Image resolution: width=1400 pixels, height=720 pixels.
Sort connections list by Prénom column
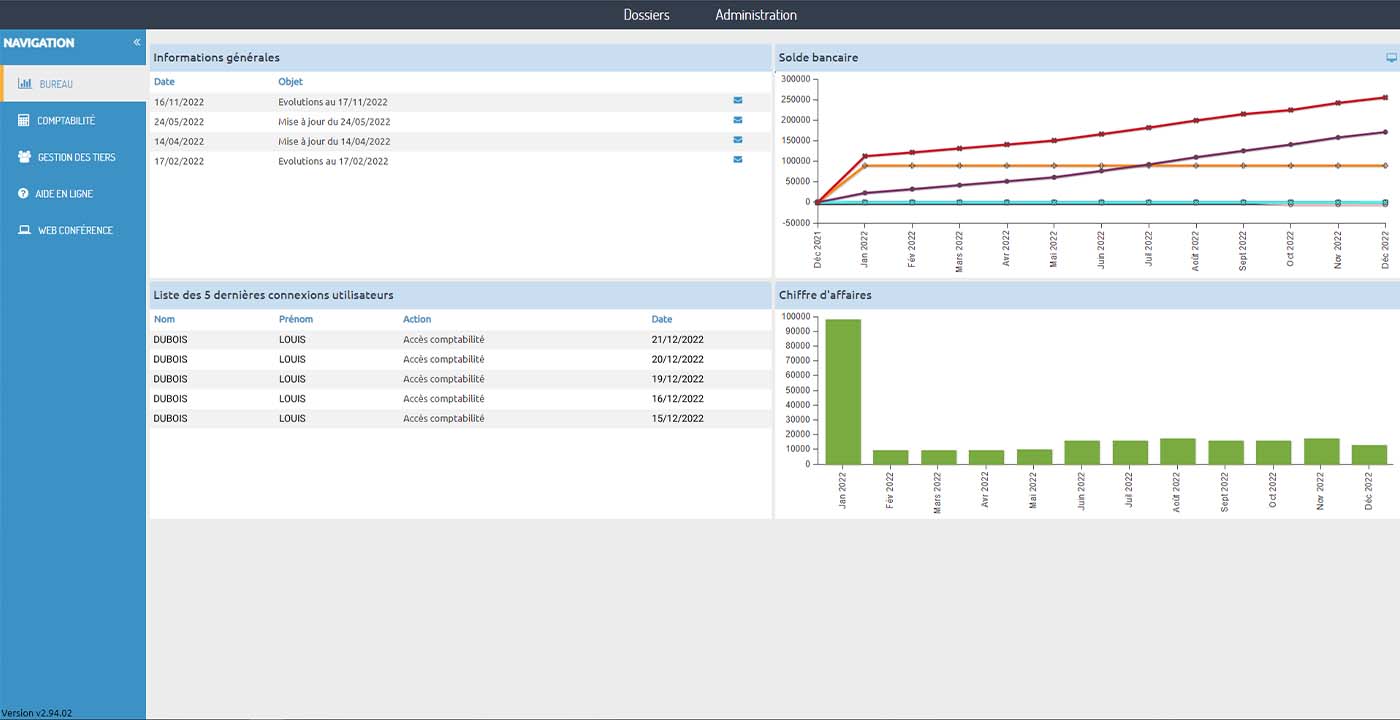[x=295, y=319]
